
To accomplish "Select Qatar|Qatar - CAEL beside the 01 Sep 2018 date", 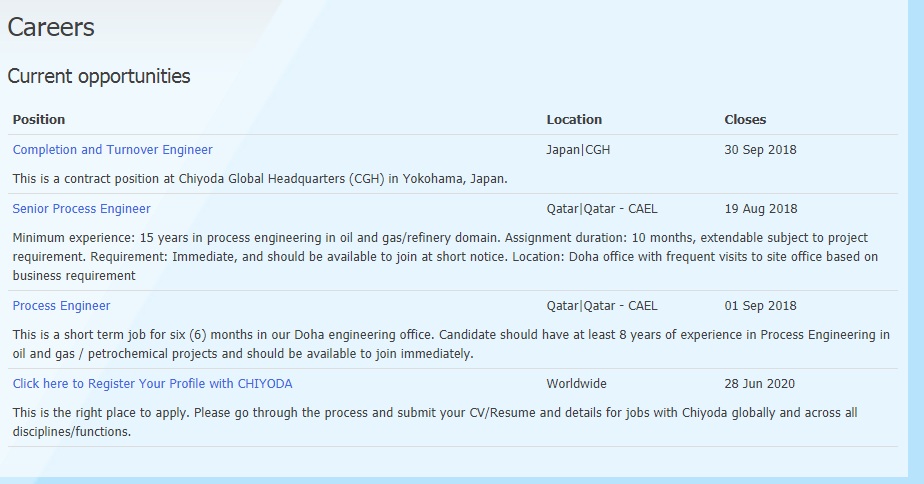I will (602, 306).
